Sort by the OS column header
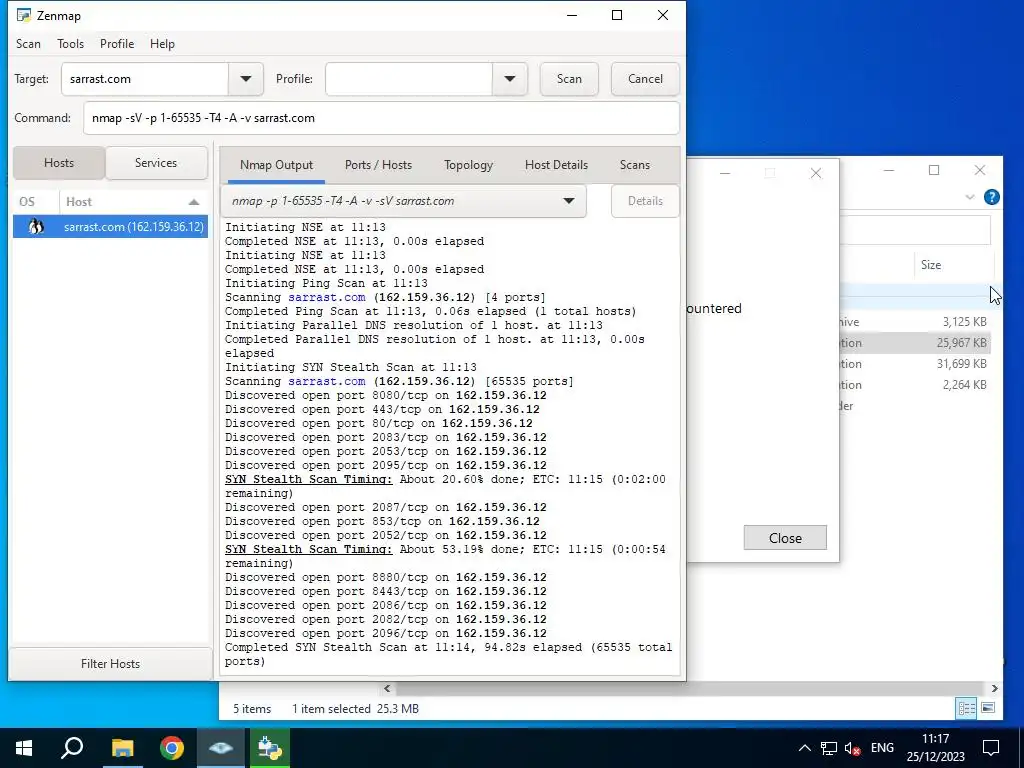The width and height of the screenshot is (1024, 768). point(27,202)
